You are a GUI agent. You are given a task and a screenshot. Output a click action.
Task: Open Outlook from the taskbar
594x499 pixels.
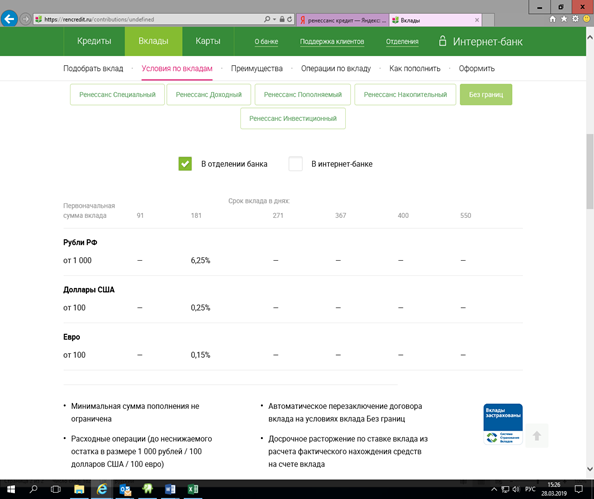click(x=125, y=489)
